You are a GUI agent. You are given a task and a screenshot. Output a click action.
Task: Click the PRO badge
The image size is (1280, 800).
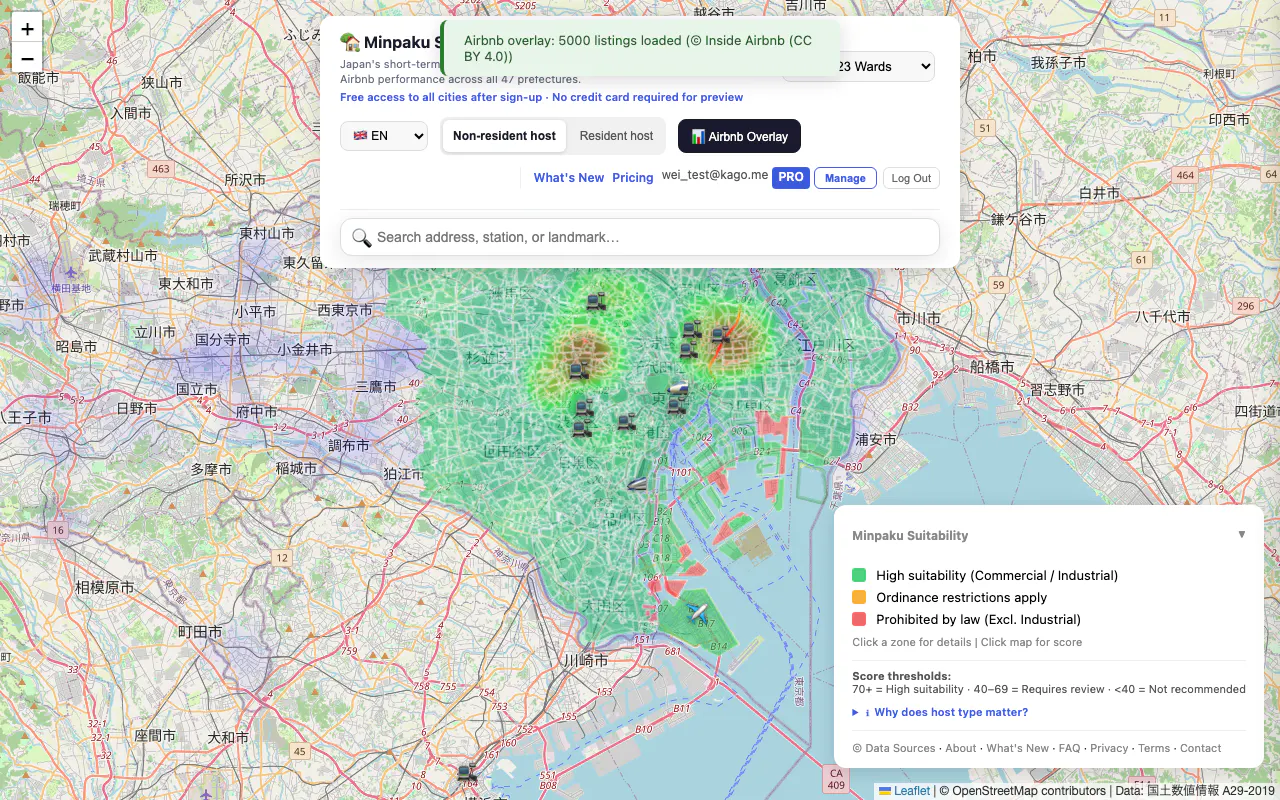pos(791,177)
